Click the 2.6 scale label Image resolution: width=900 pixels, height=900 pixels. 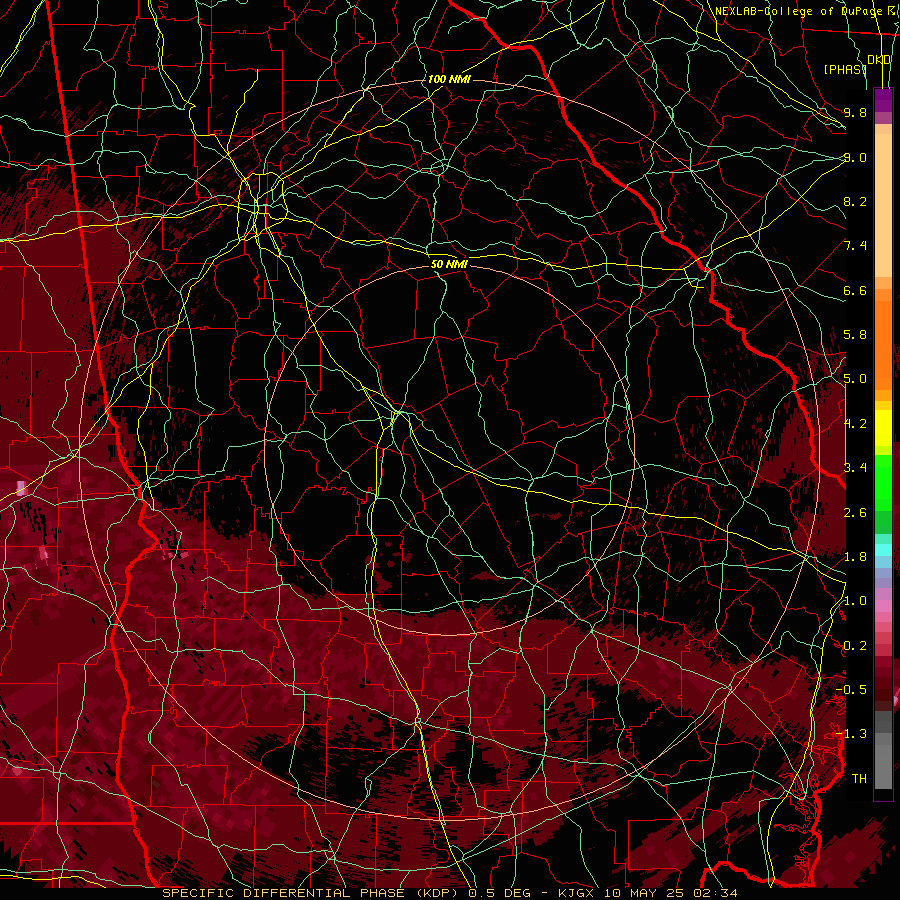point(855,513)
